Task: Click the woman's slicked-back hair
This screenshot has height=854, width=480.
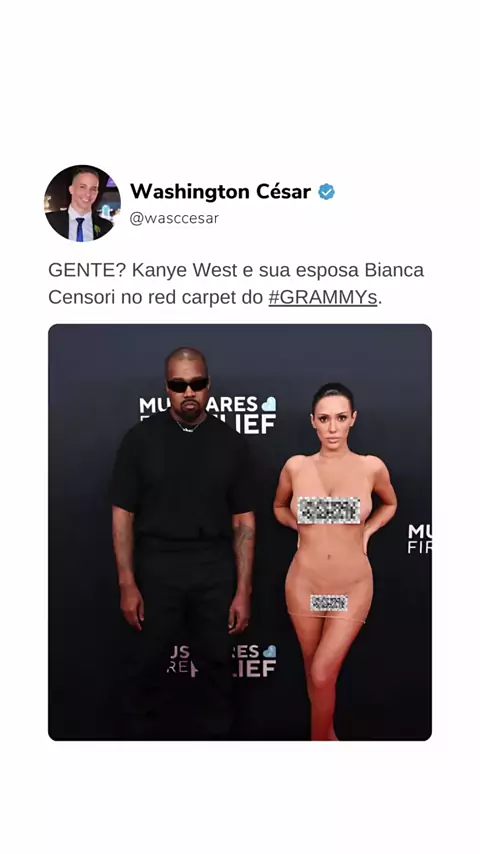Action: pos(333,395)
